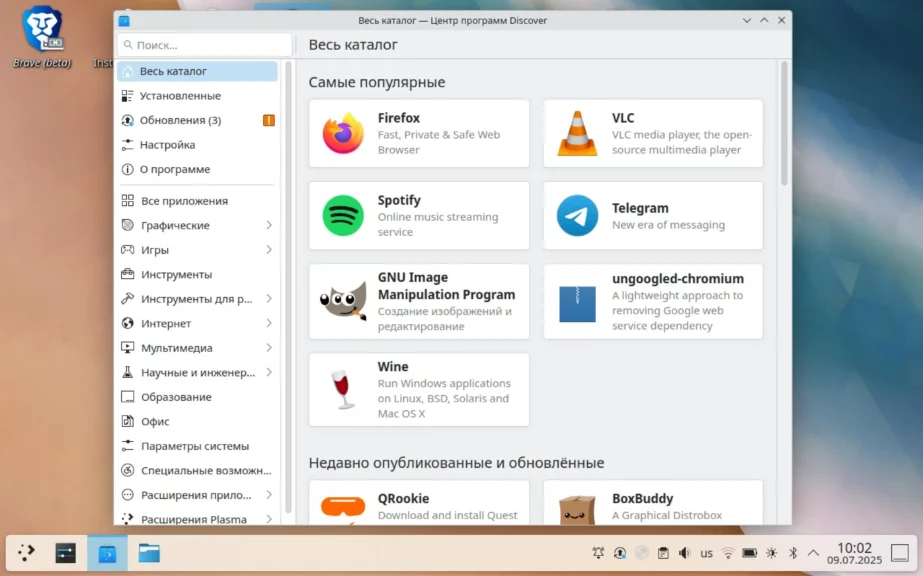Show hidden system tray icons arrow
This screenshot has width=923, height=576.
813,553
